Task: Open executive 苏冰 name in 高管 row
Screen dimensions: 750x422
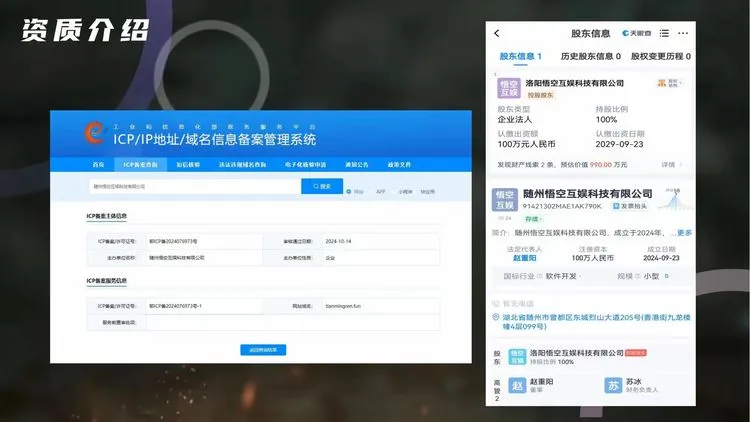Action: (633, 381)
